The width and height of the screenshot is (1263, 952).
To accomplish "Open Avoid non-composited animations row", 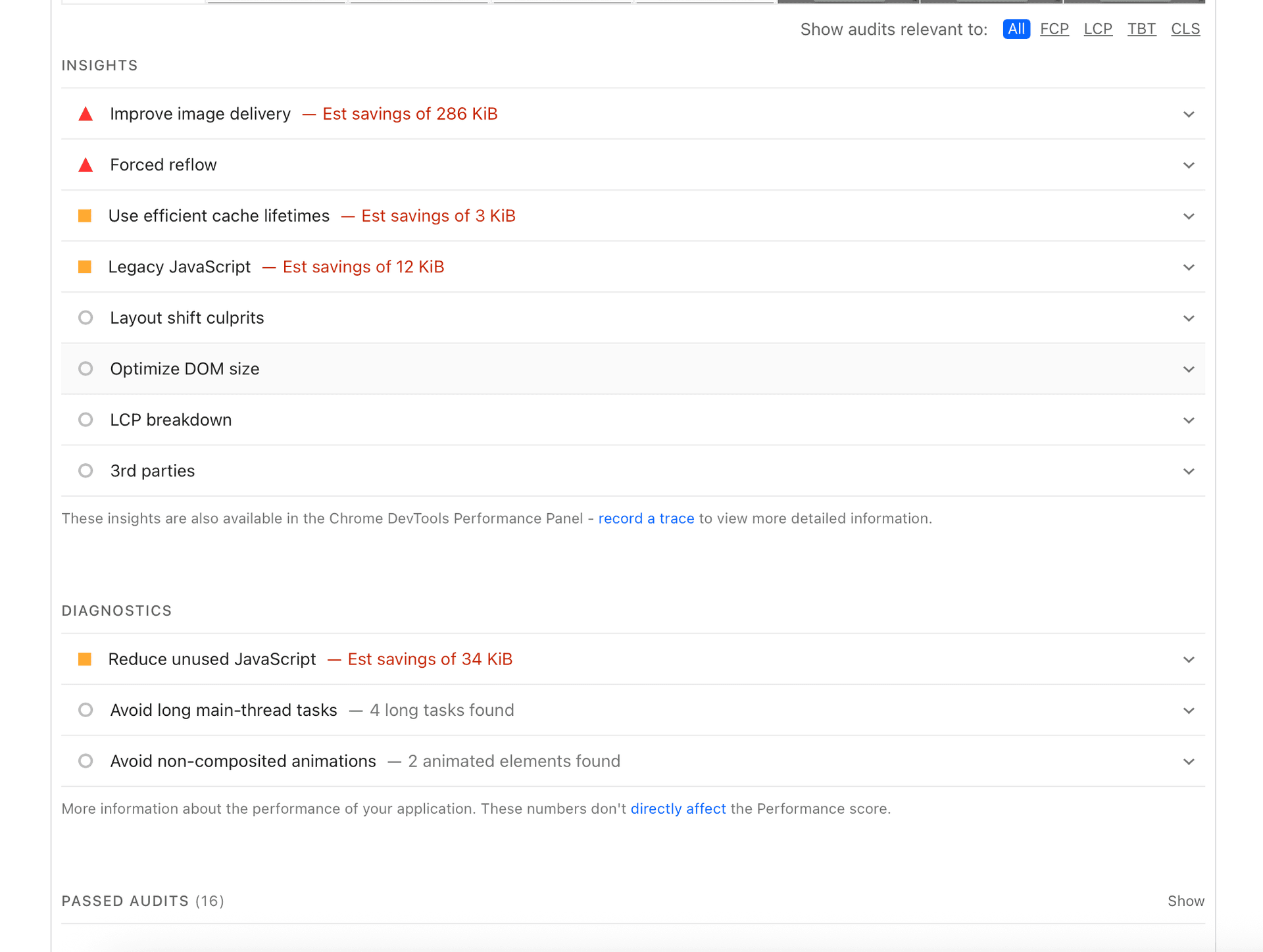I will tap(243, 761).
